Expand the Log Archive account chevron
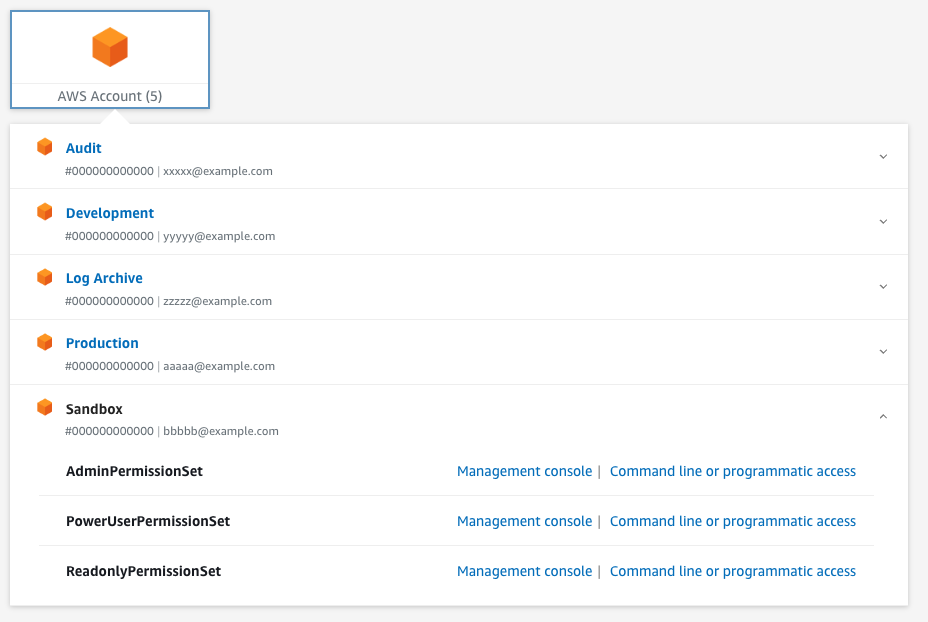 (x=883, y=287)
